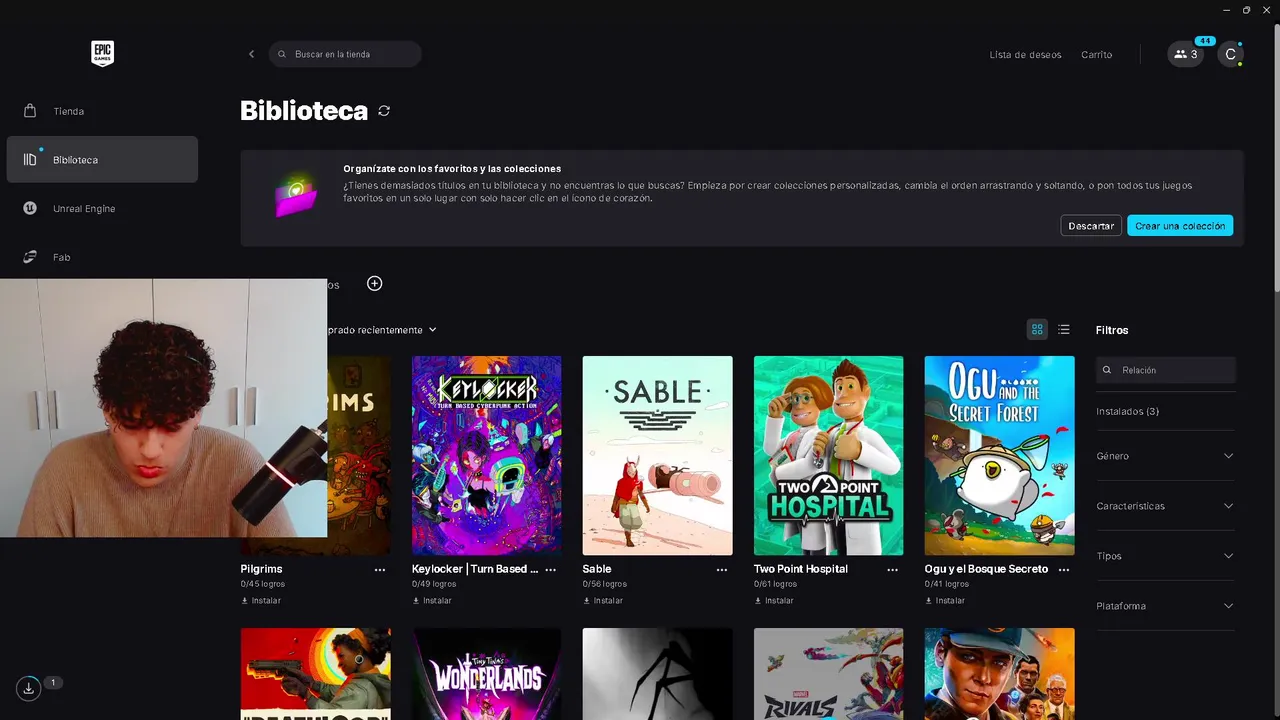Install Two Point Hospital
The height and width of the screenshot is (720, 1280).
(x=774, y=601)
